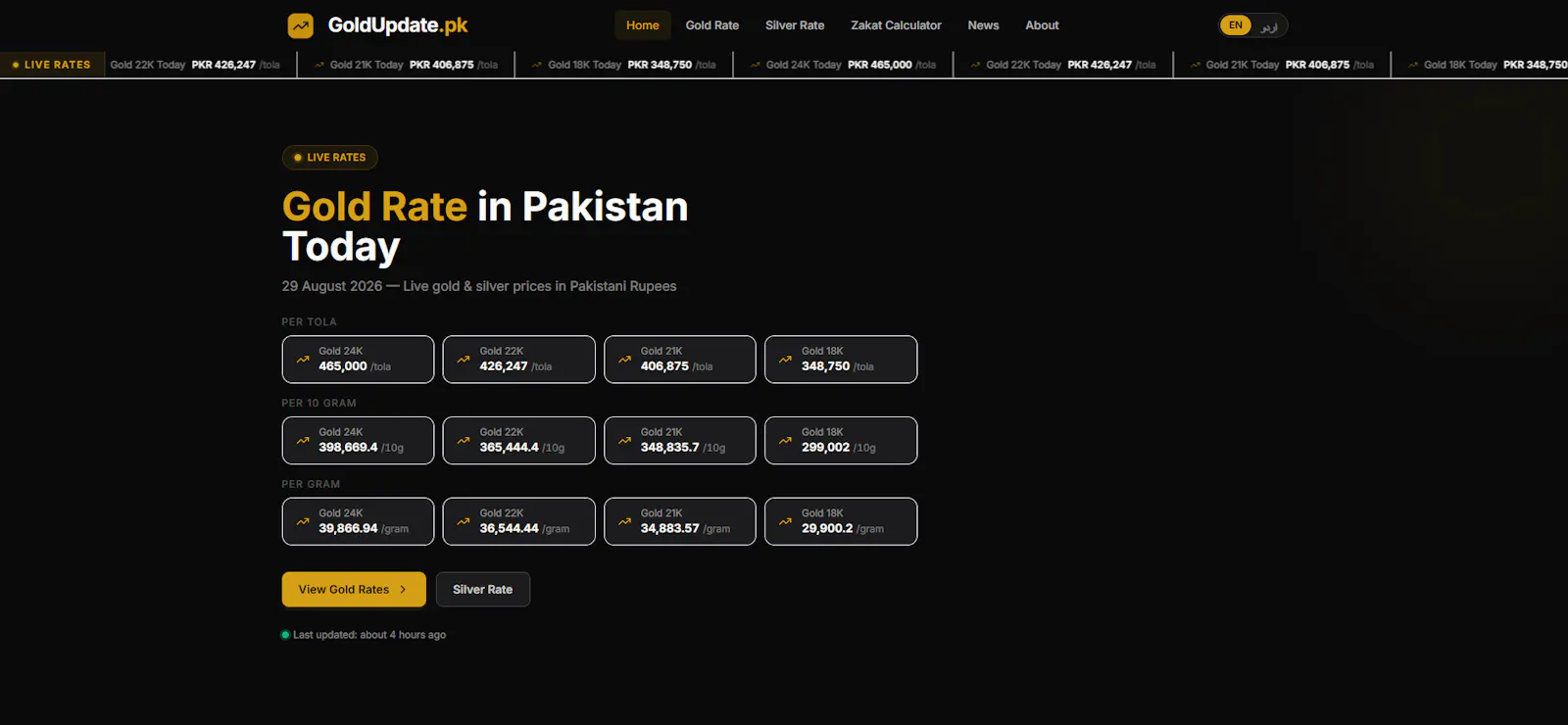Switch language to Urdu
Image resolution: width=1568 pixels, height=725 pixels.
pos(1269,25)
